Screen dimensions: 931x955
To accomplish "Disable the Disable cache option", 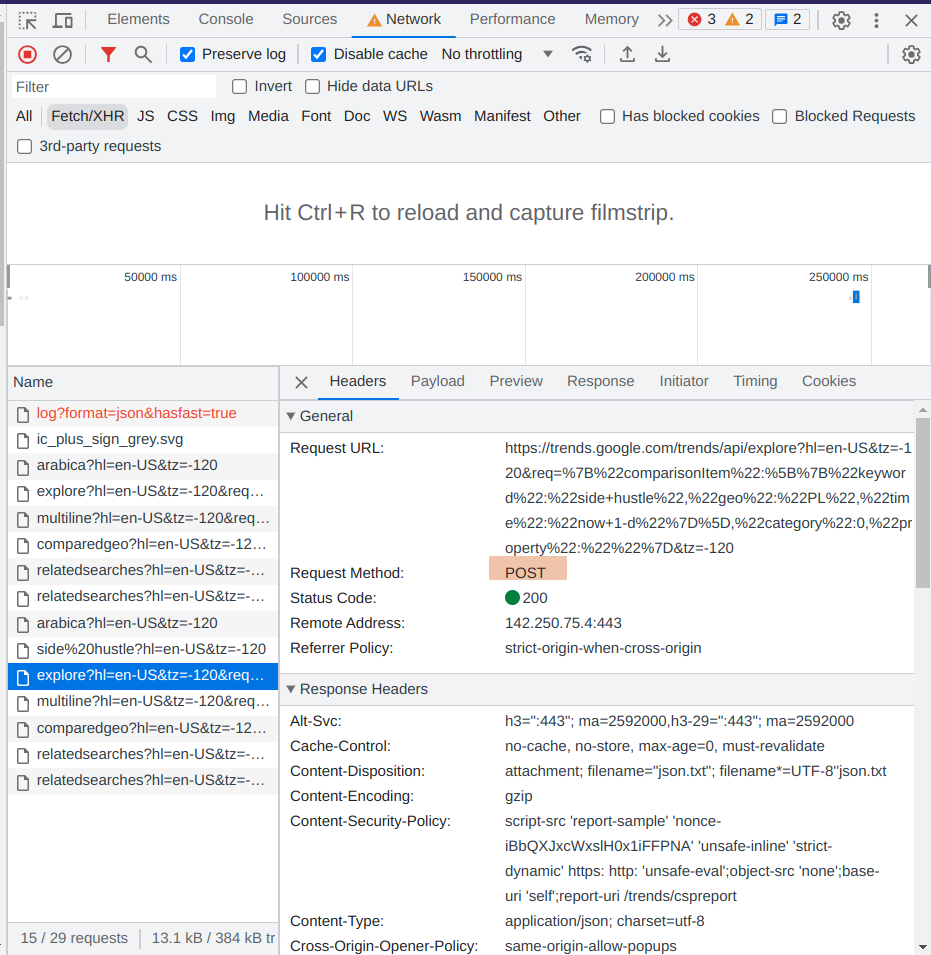I will click(318, 54).
